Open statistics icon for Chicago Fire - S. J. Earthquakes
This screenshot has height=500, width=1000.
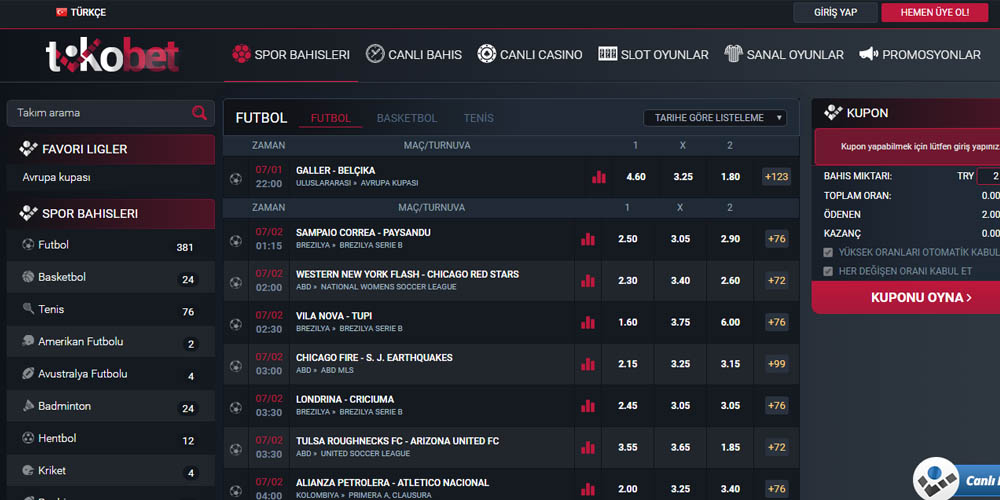coord(587,364)
